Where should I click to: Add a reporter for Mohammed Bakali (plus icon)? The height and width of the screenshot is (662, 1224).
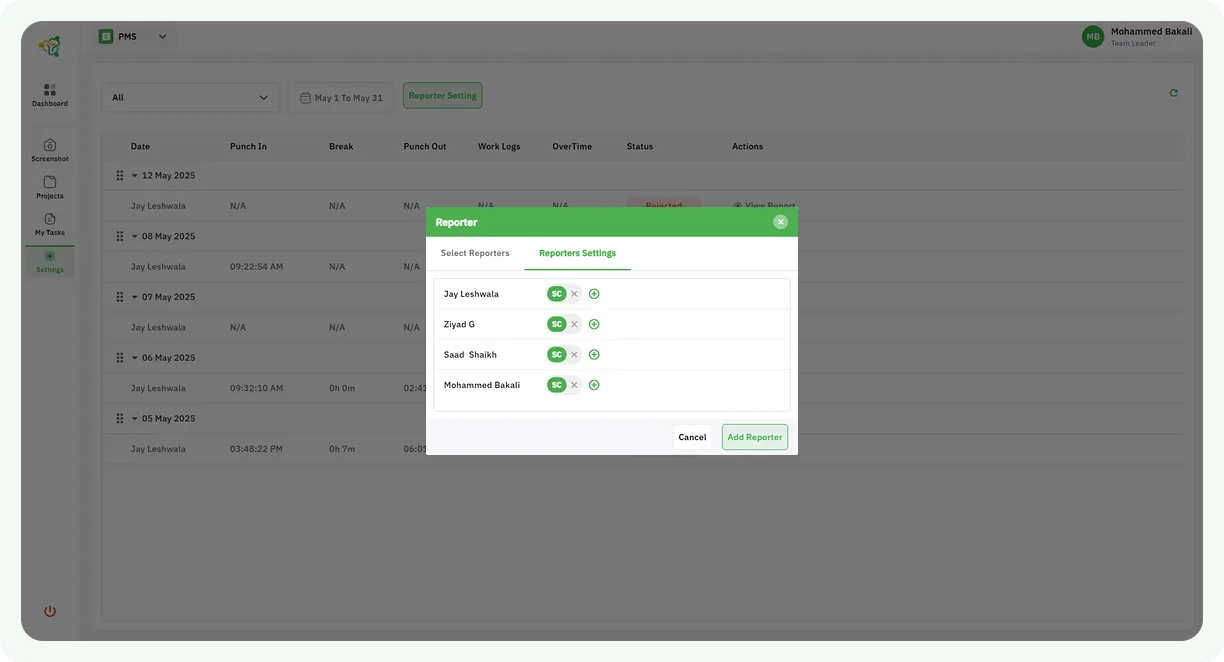[594, 385]
